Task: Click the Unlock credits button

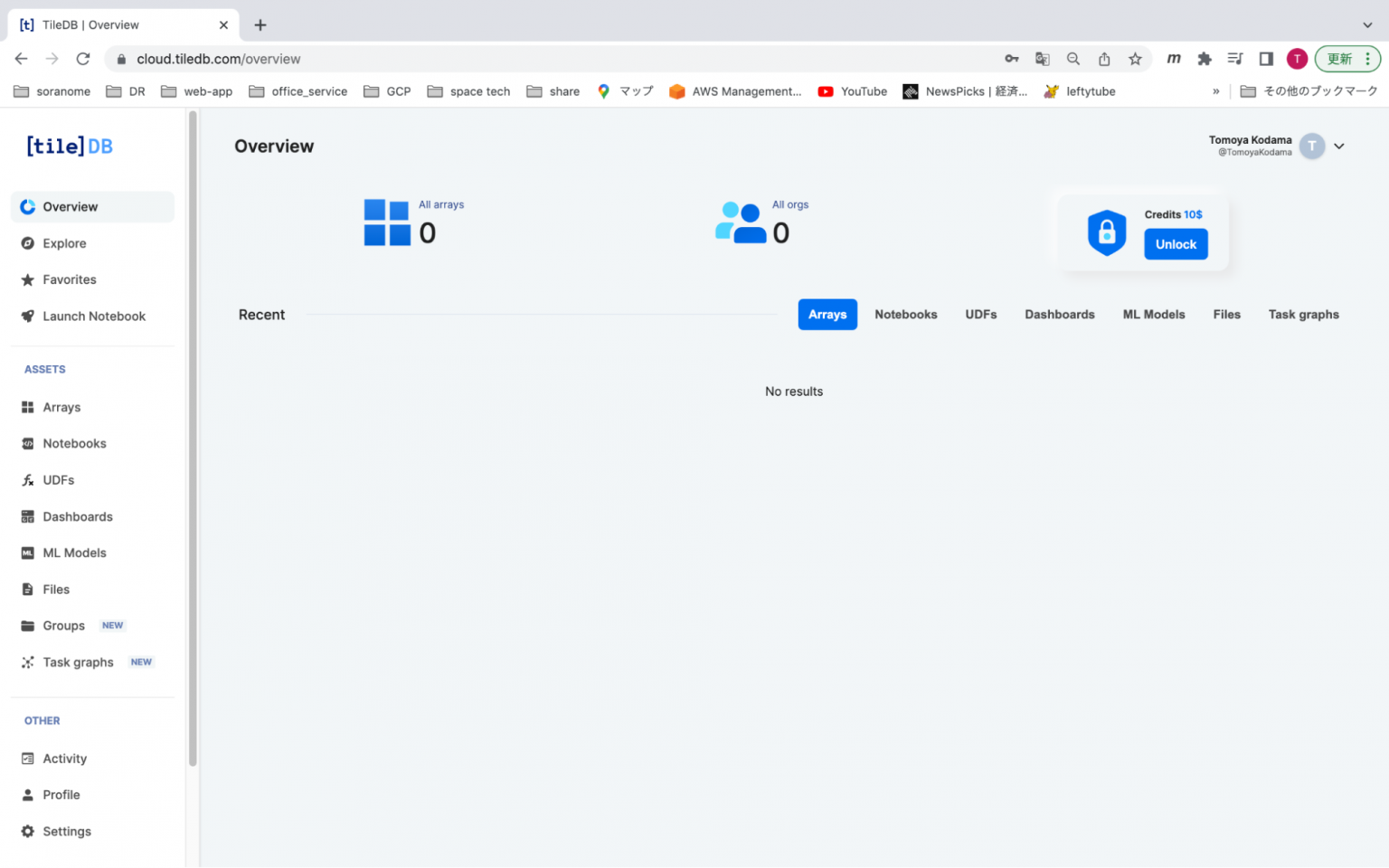Action: [1176, 244]
